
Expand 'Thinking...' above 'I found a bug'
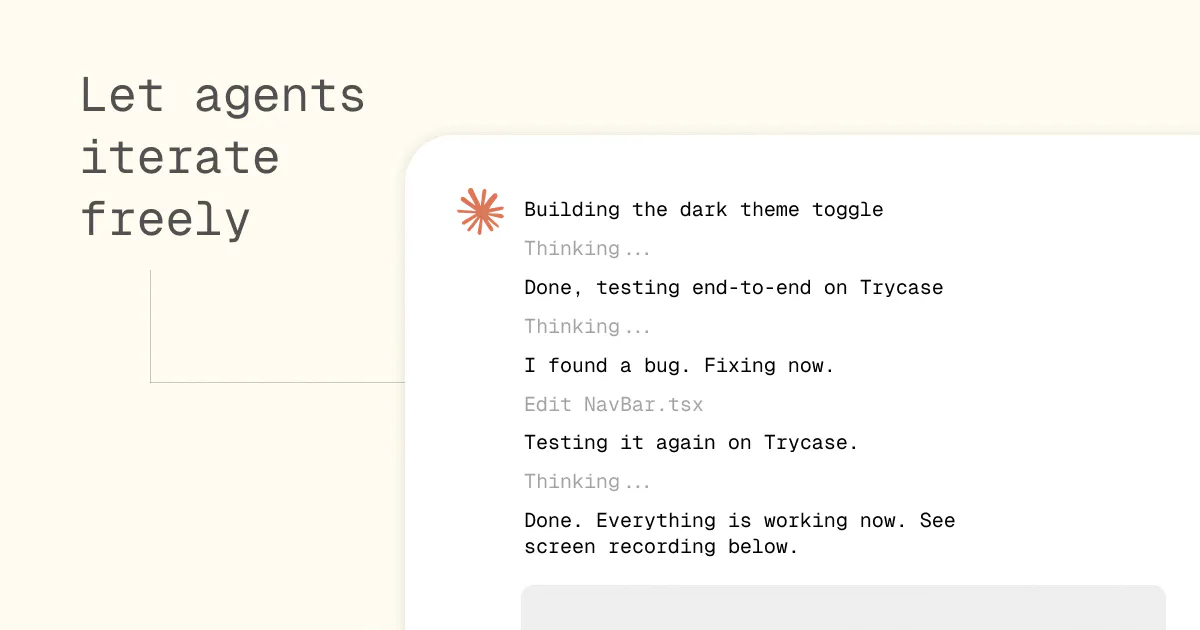pos(587,327)
